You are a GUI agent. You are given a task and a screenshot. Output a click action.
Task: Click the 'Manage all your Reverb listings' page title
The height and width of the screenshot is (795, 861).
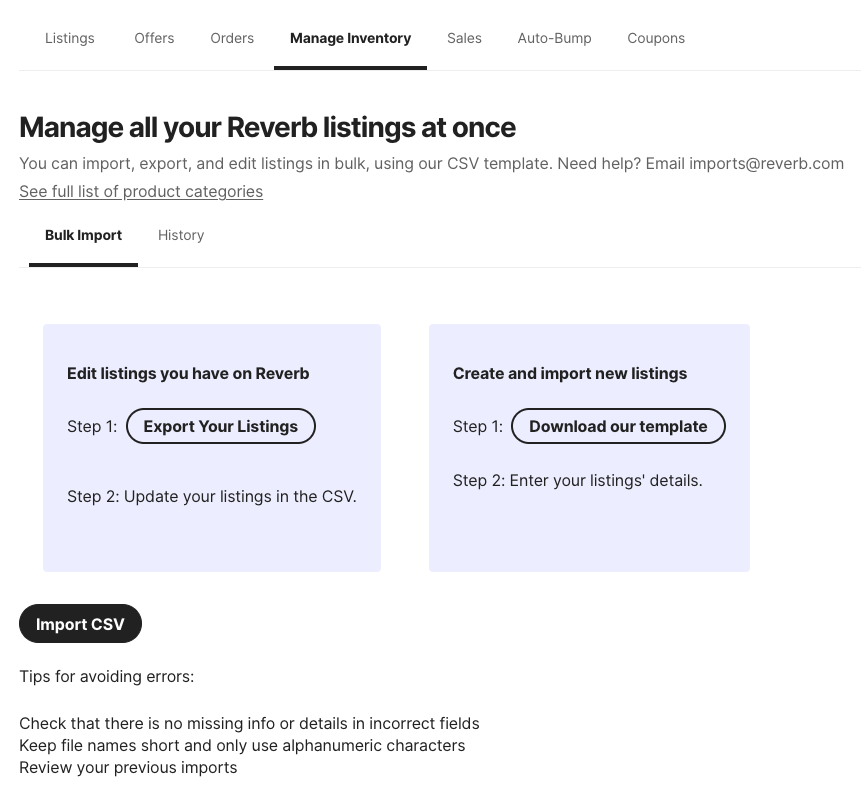(267, 127)
